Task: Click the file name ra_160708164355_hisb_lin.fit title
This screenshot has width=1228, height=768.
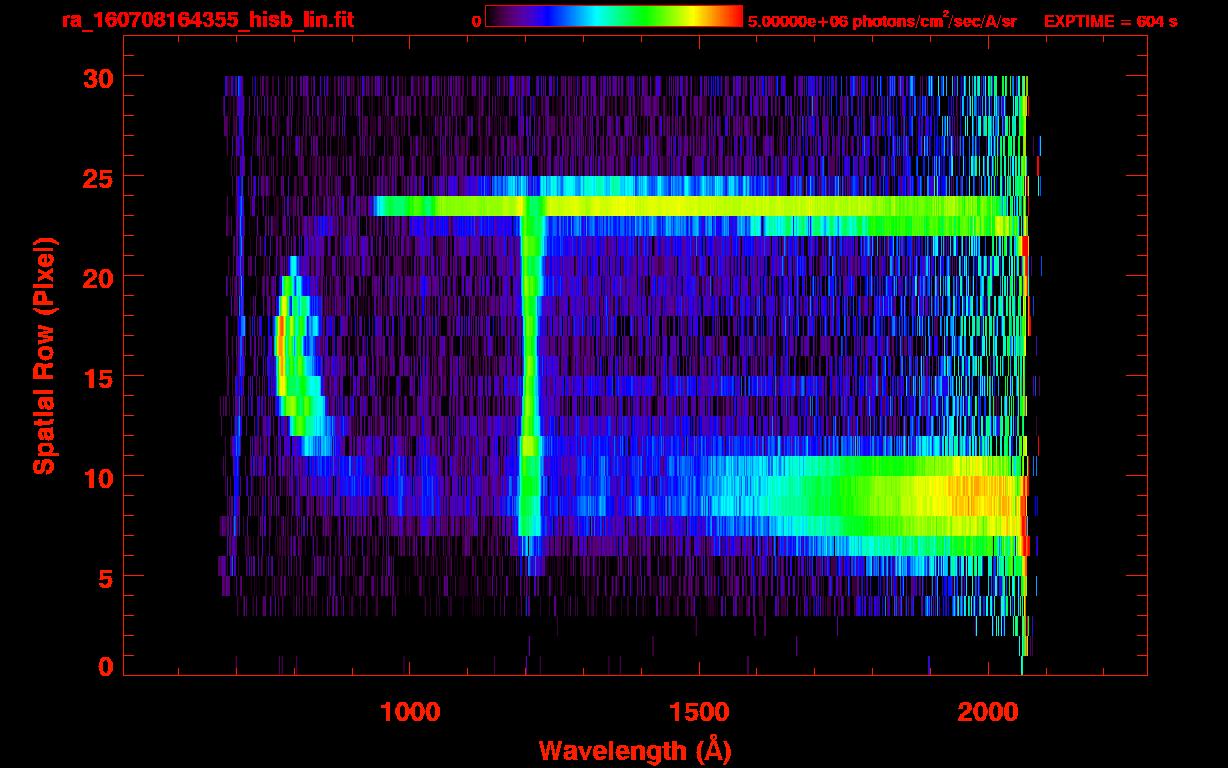Action: click(207, 20)
